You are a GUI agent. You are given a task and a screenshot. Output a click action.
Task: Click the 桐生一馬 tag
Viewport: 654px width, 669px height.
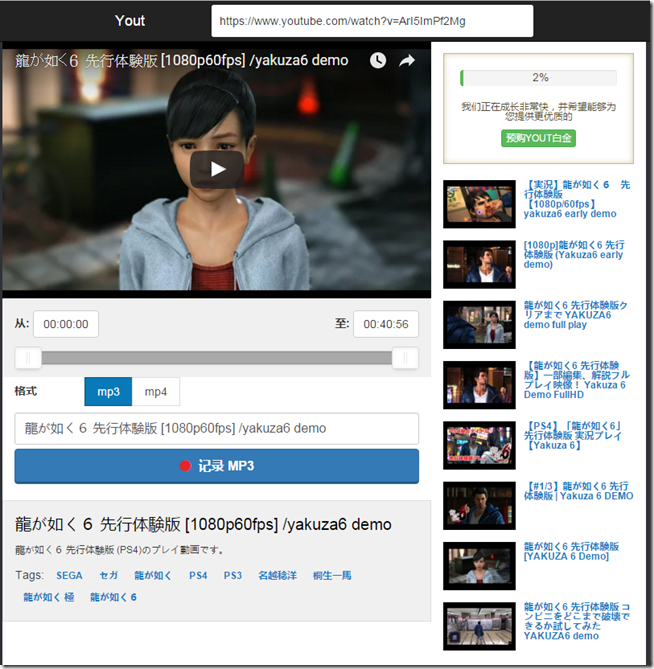(x=332, y=576)
